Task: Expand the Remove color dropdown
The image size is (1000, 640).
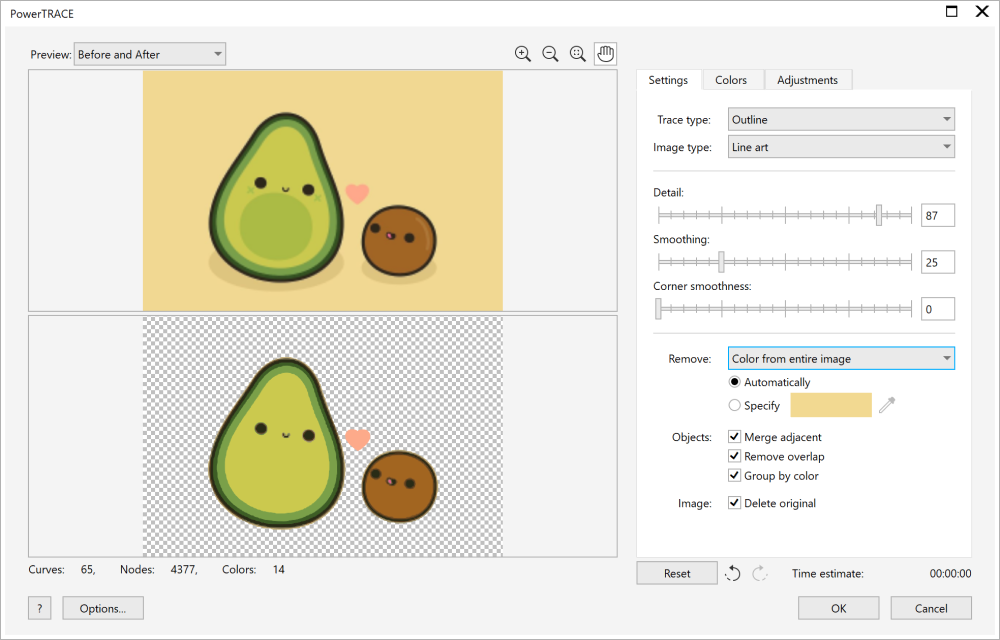Action: [841, 358]
